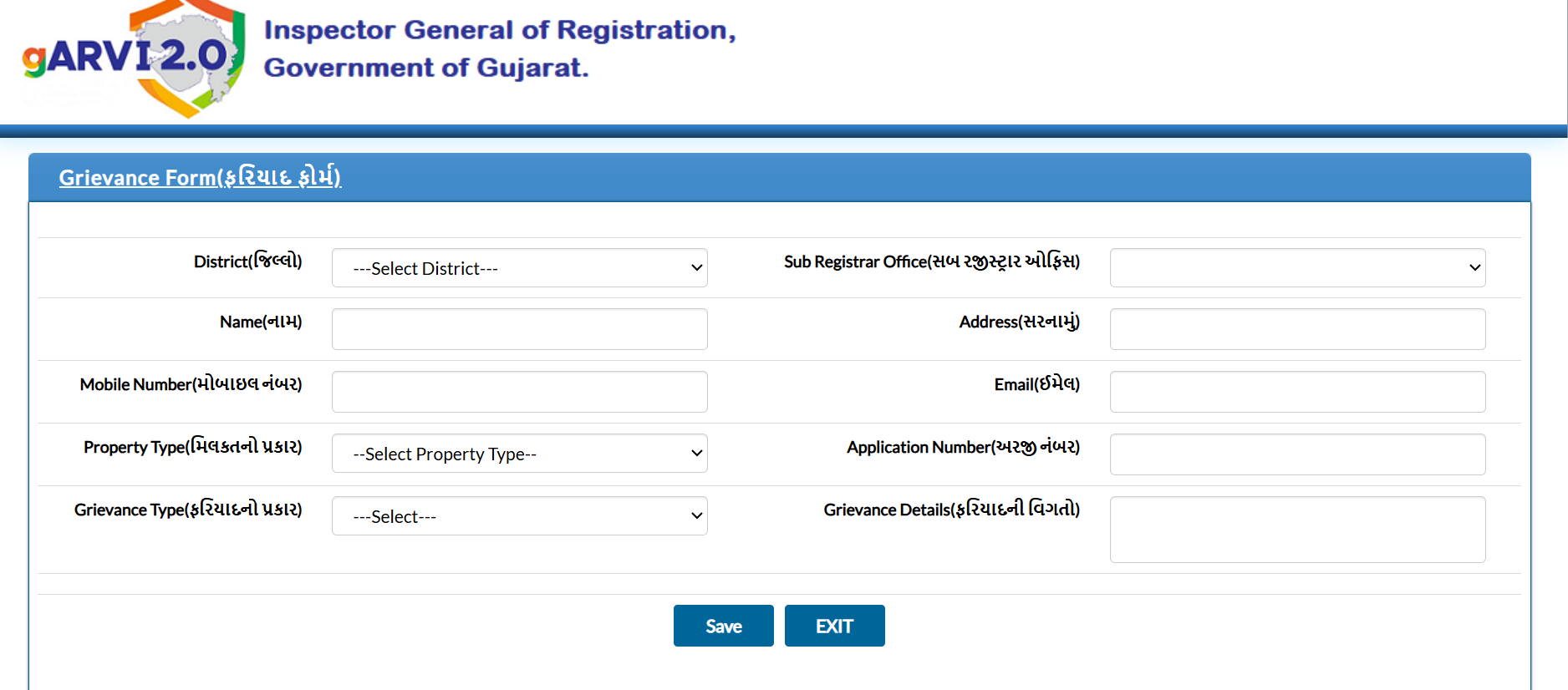Click the Grievance Type chevron arrow
This screenshot has height=690, width=1568.
click(x=696, y=516)
